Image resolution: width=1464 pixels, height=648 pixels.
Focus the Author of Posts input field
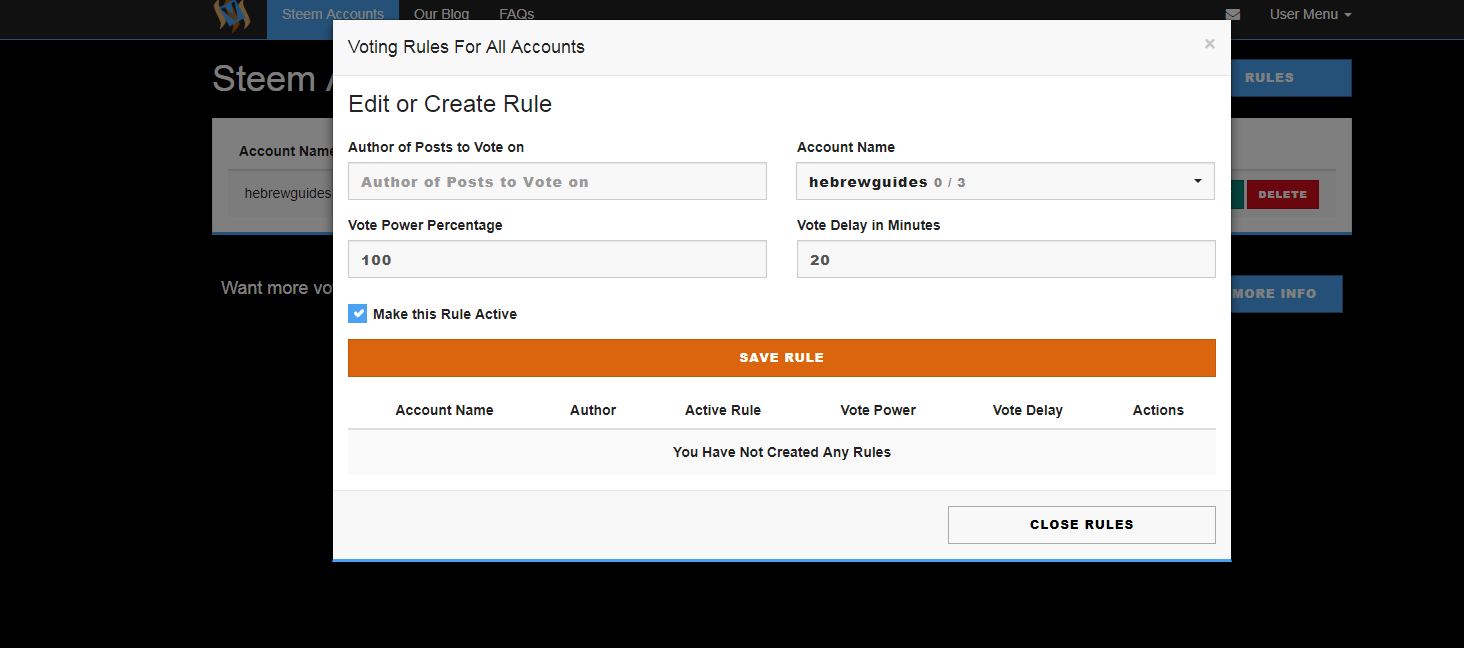pyautogui.click(x=557, y=182)
